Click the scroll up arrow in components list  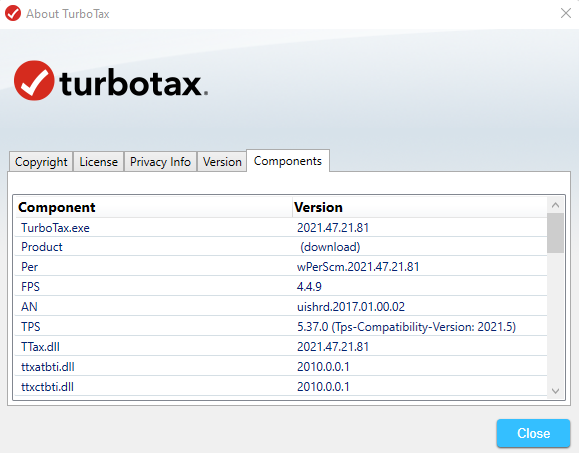tap(555, 205)
